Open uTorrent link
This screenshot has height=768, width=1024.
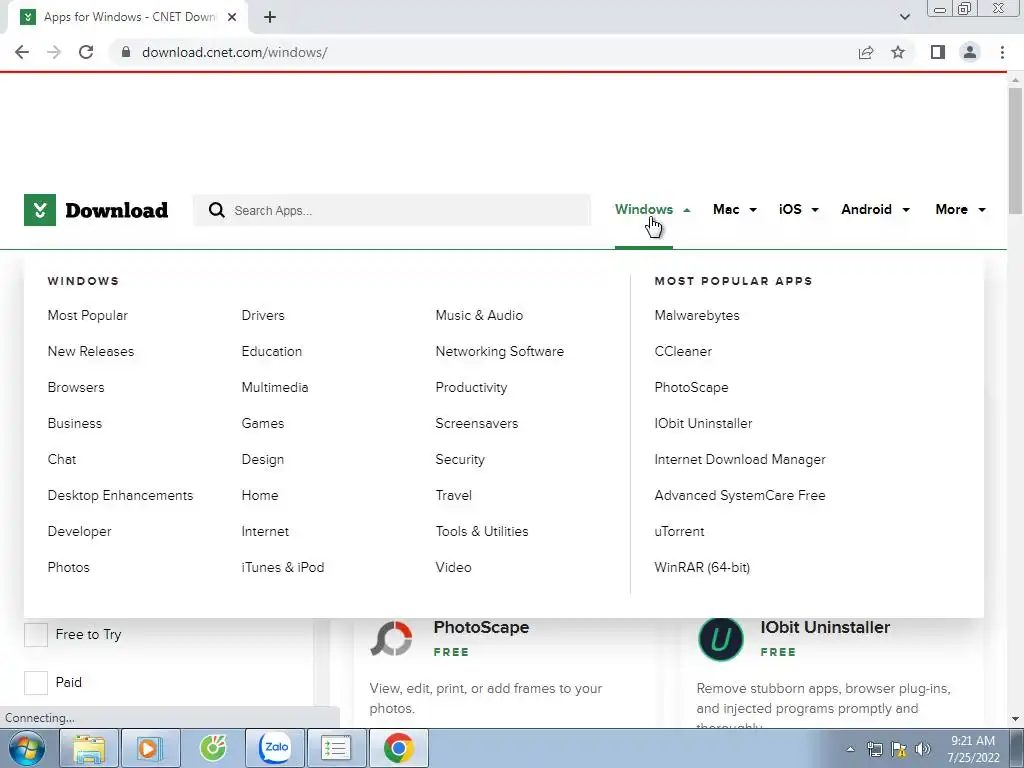[679, 532]
